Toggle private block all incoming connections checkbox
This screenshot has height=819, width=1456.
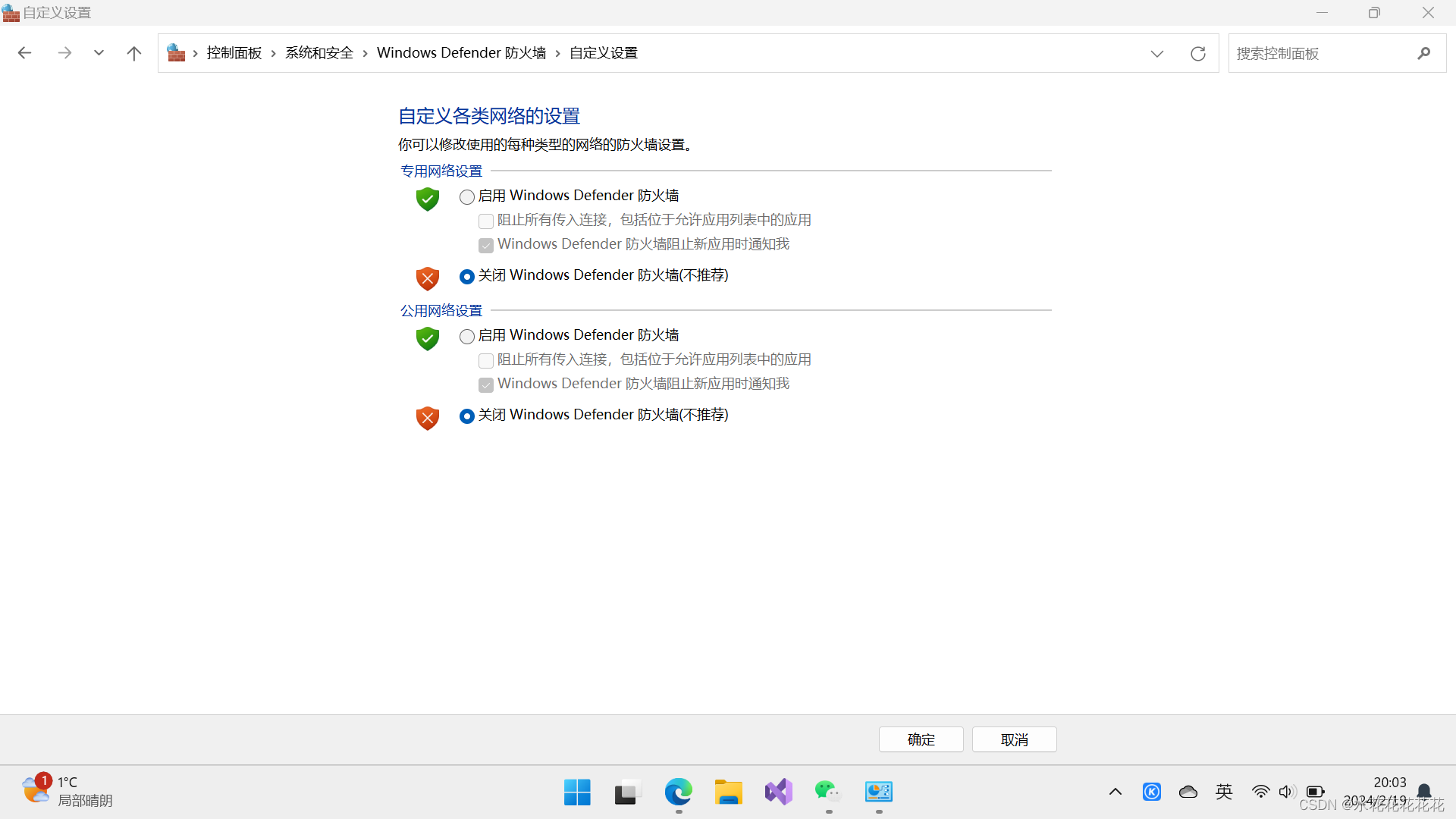coord(486,221)
